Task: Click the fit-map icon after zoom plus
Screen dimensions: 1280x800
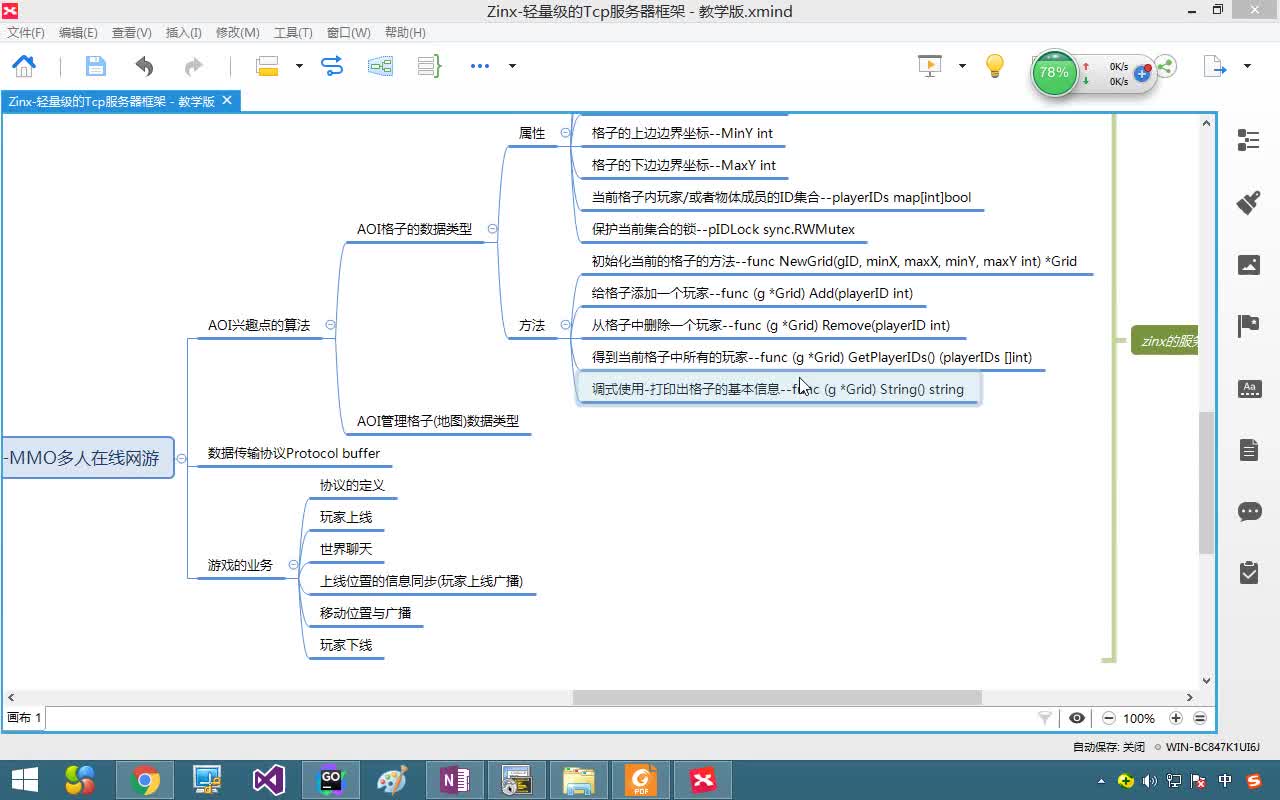Action: tap(1200, 718)
